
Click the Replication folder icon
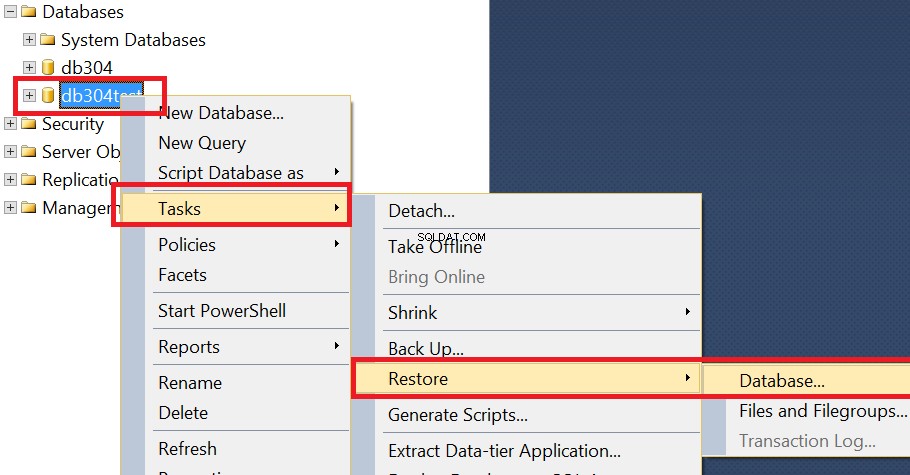[x=28, y=179]
